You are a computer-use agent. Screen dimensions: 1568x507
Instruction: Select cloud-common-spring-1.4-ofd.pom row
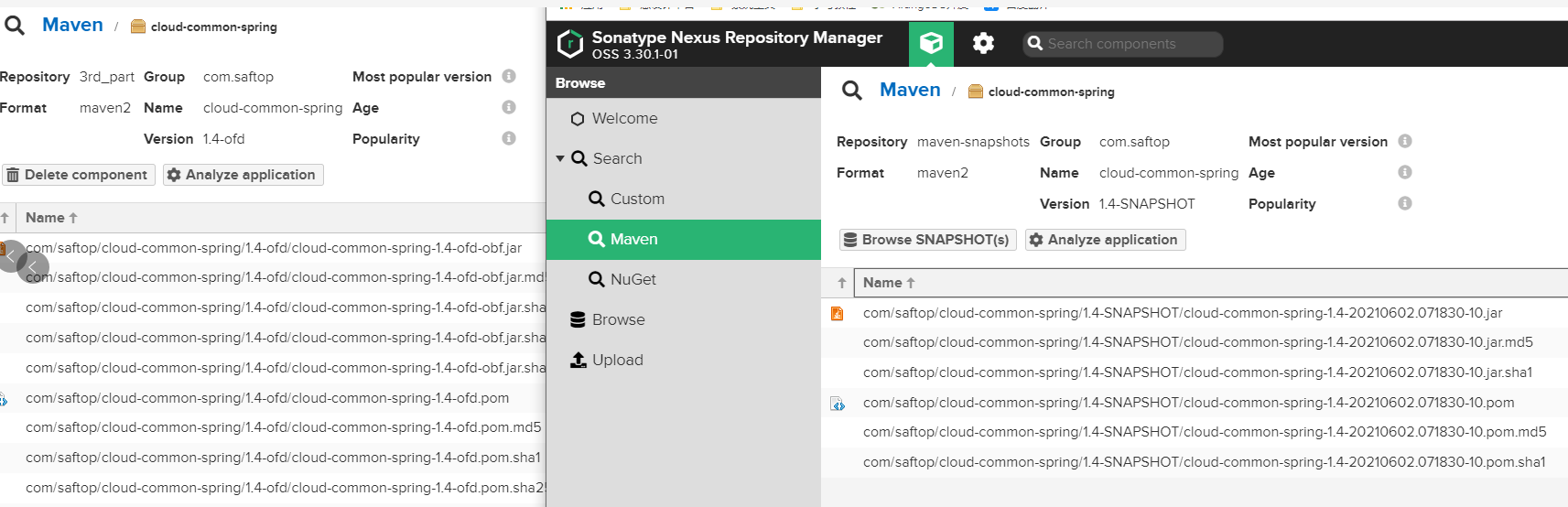point(273,398)
